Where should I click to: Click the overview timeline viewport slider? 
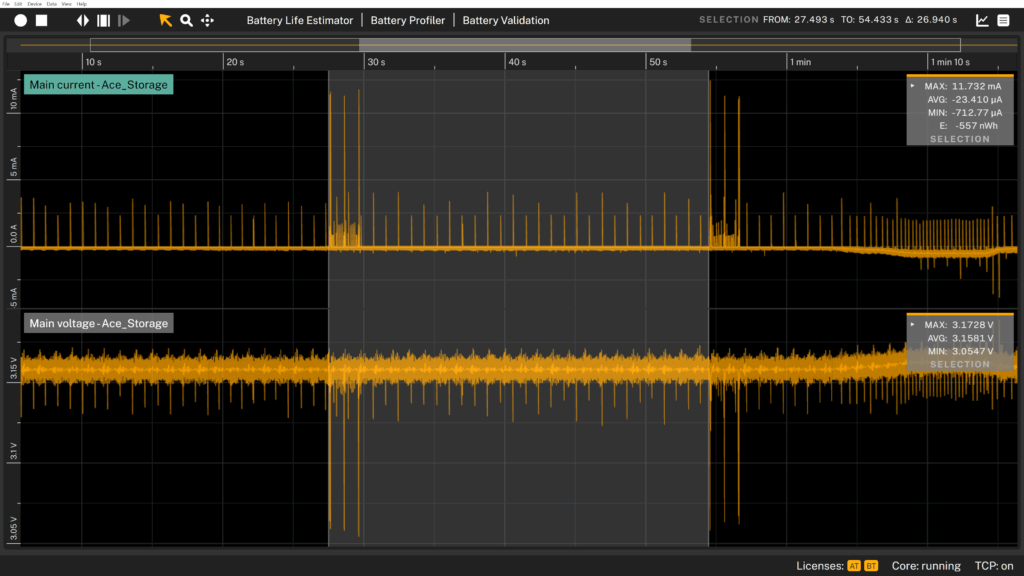pyautogui.click(x=525, y=45)
